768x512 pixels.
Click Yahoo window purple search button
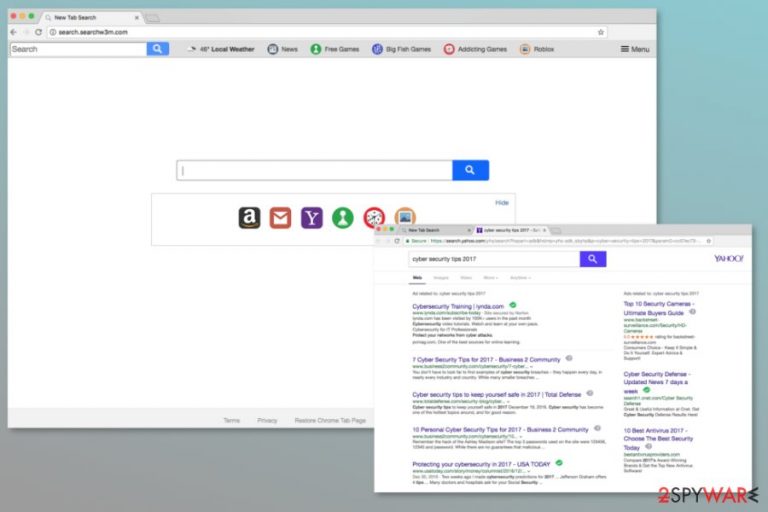coord(593,259)
